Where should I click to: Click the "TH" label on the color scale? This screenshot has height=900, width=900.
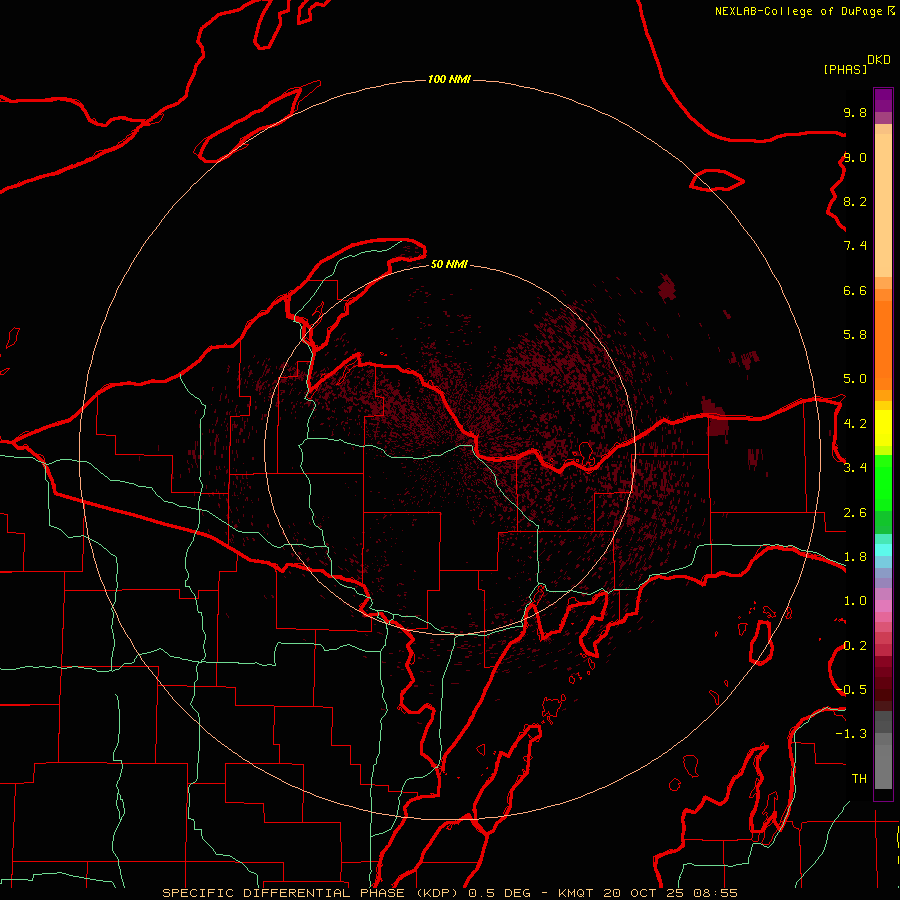[859, 779]
